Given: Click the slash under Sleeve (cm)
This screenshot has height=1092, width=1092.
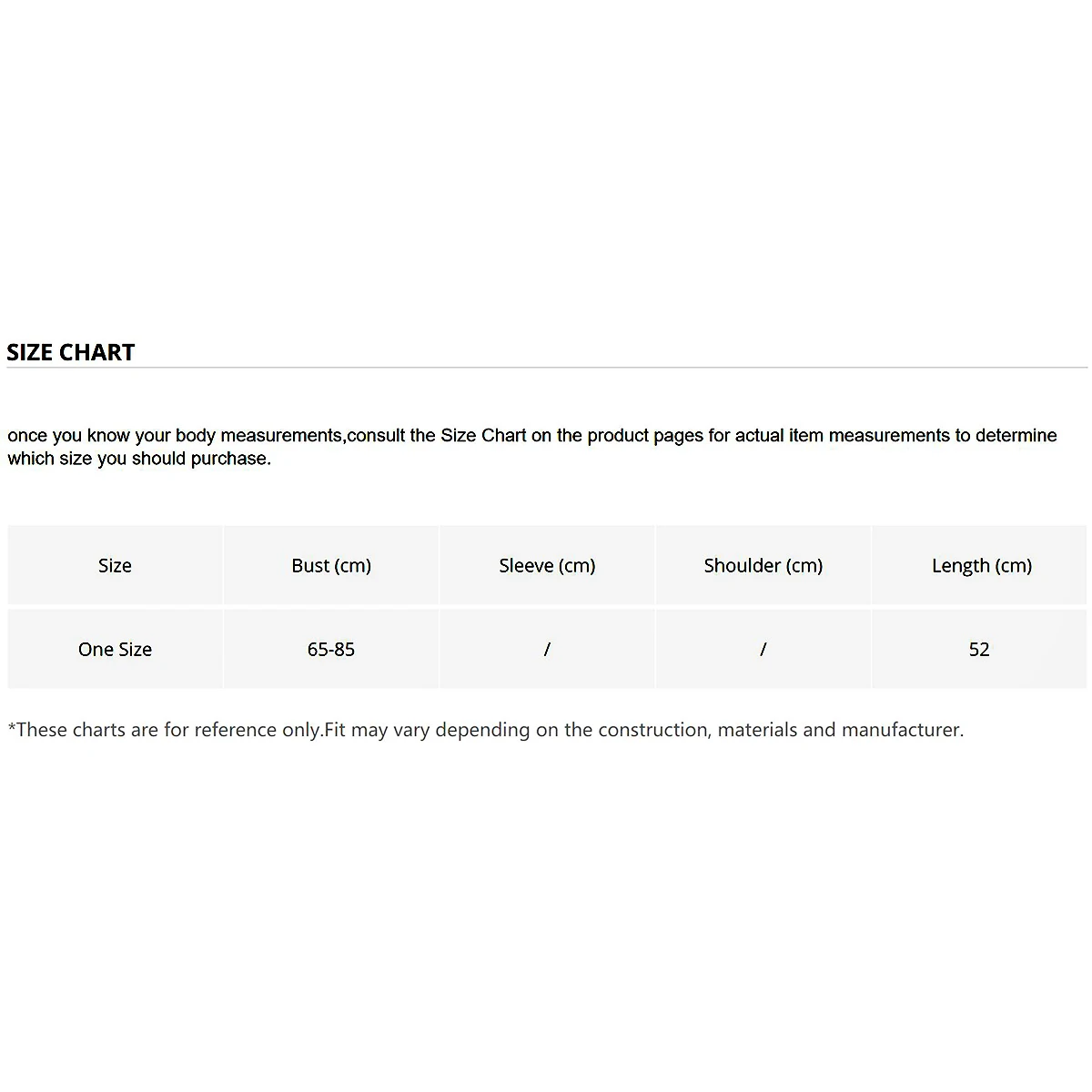Looking at the screenshot, I should (x=547, y=649).
